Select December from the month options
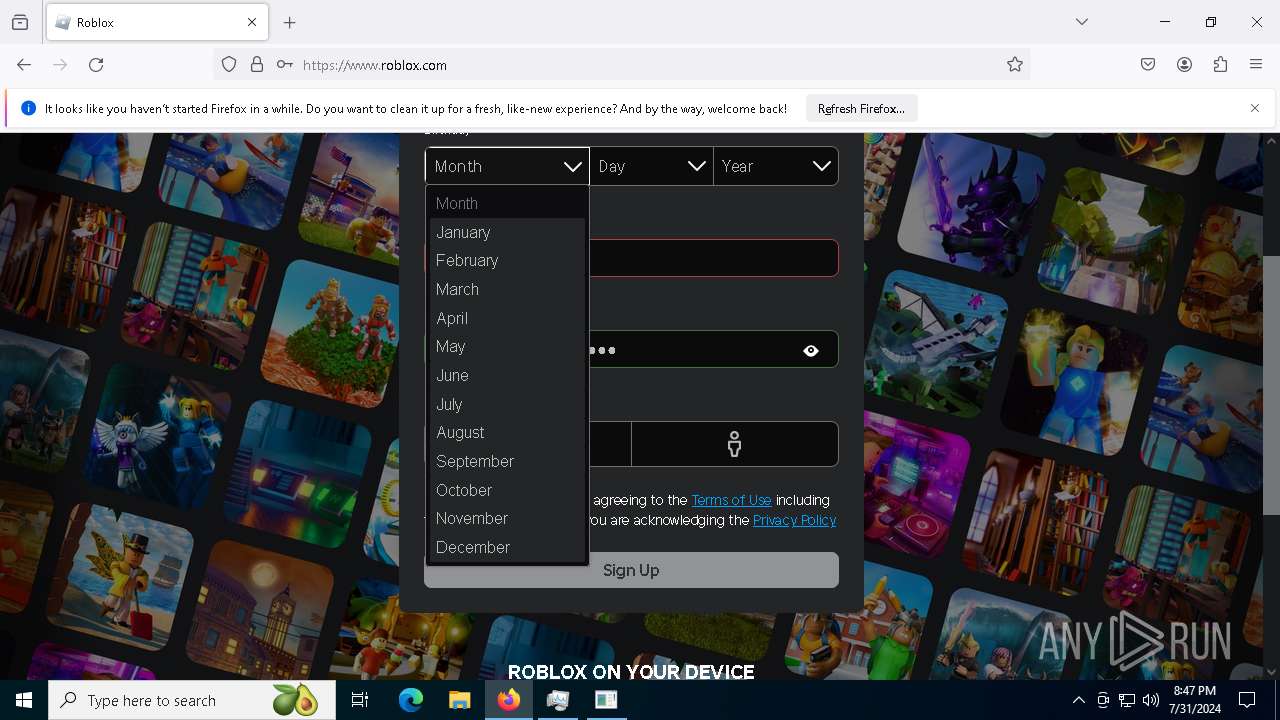Viewport: 1280px width, 720px height. 506,547
